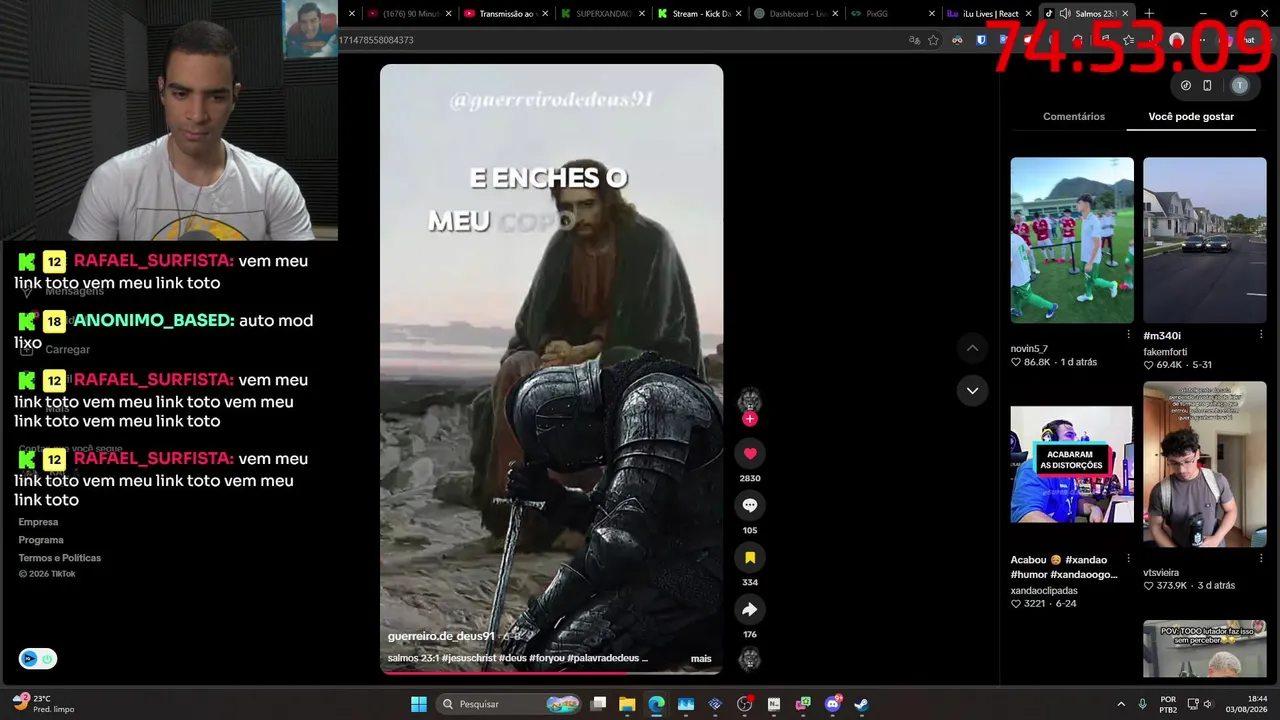Open the clock showing 18:44
1280x720 pixels.
coord(1248,704)
